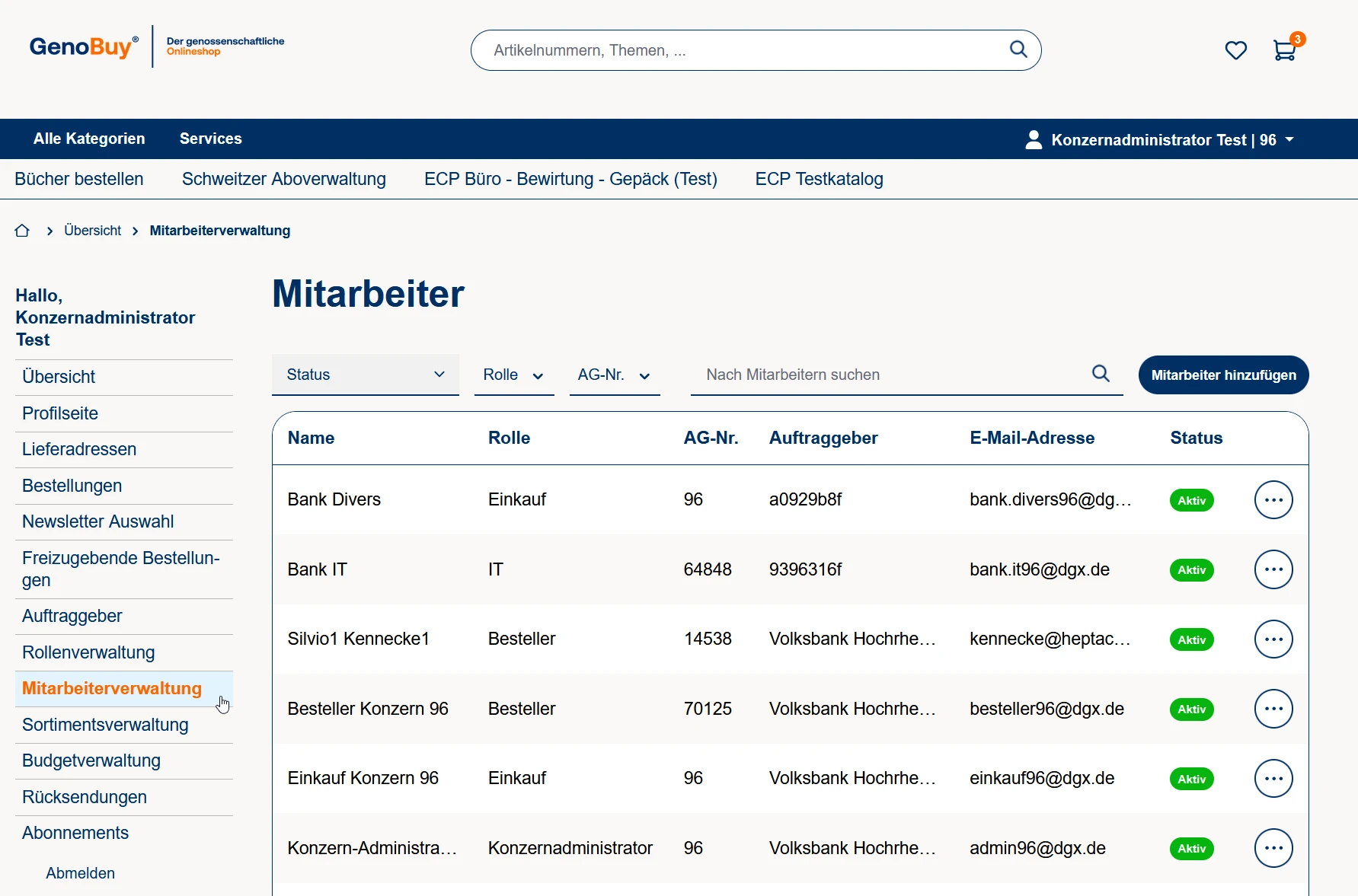This screenshot has width=1358, height=896.
Task: Open the Konzernadministrator Test account menu
Action: pyautogui.click(x=1159, y=140)
